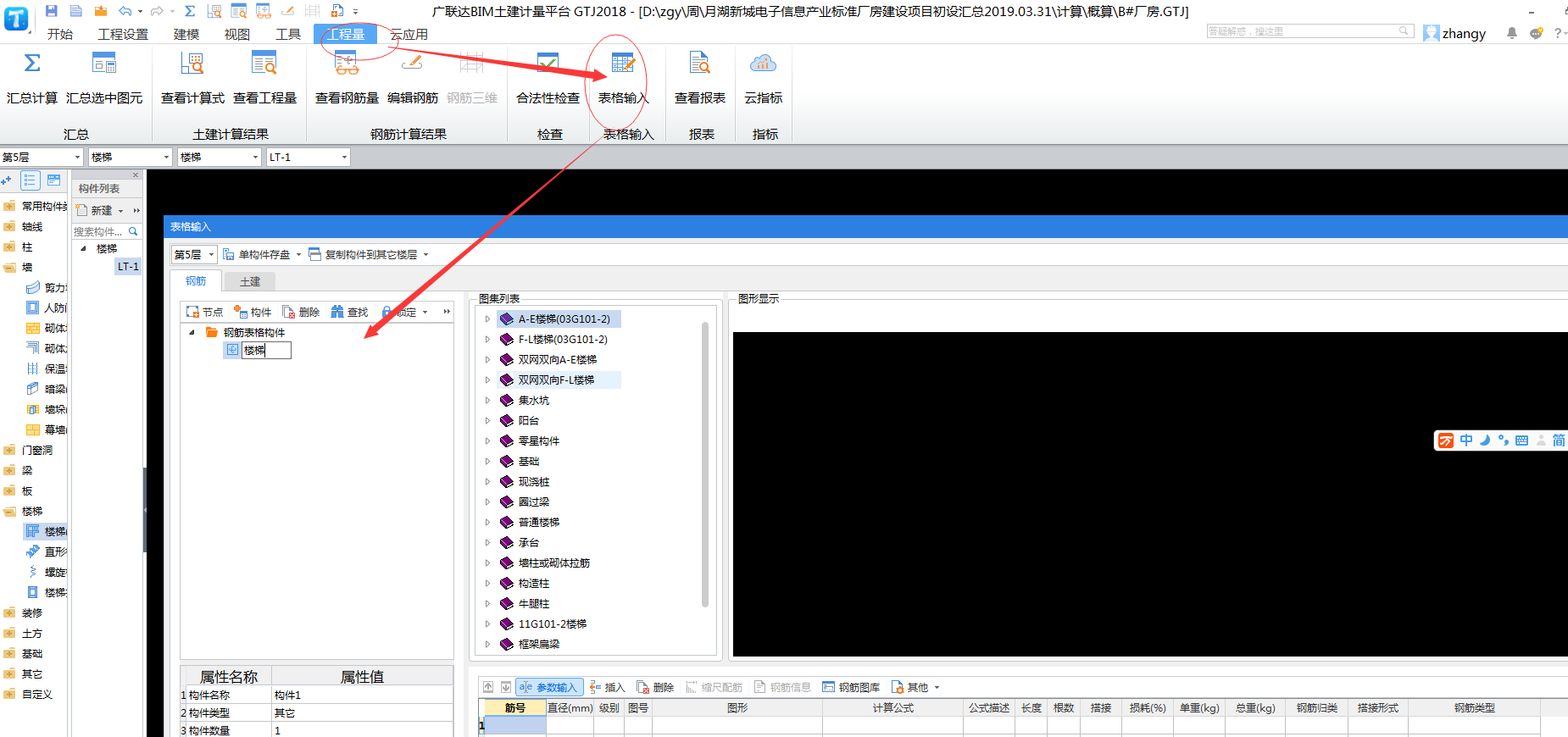Click the notification bell icon
1568x737 pixels.
pyautogui.click(x=1511, y=33)
